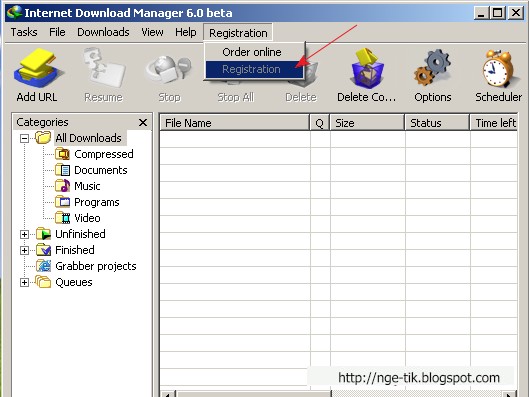Choose Order online from dropdown menu
The image size is (529, 397).
click(x=254, y=52)
